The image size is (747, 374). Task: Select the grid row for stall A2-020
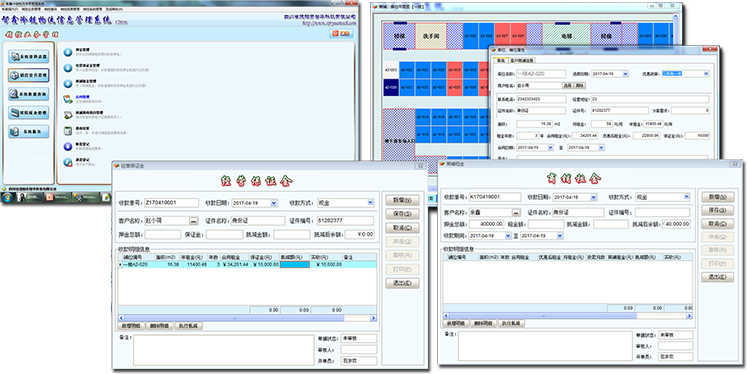click(247, 264)
